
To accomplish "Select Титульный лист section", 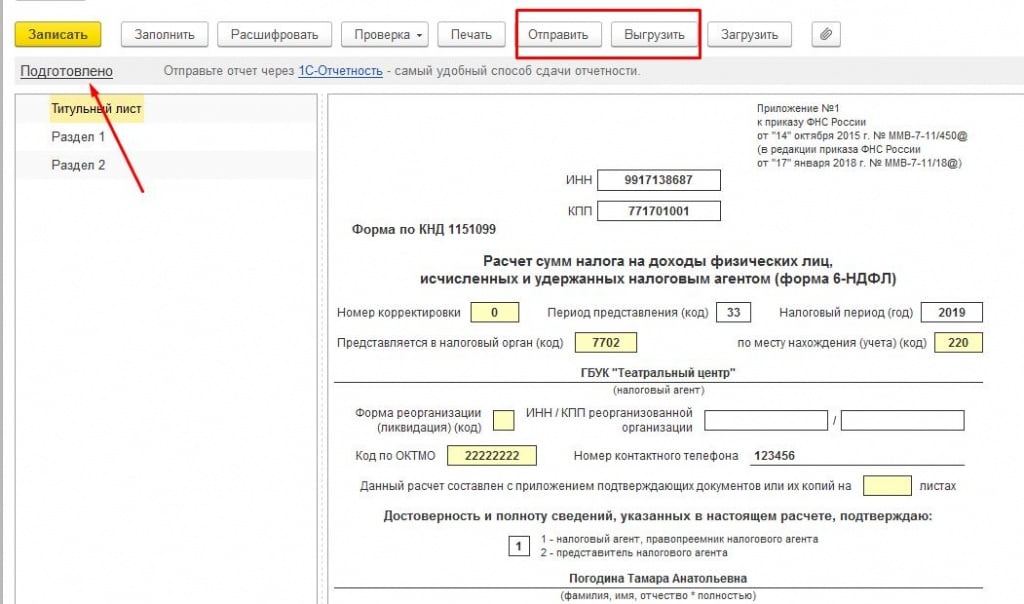I will coord(96,108).
